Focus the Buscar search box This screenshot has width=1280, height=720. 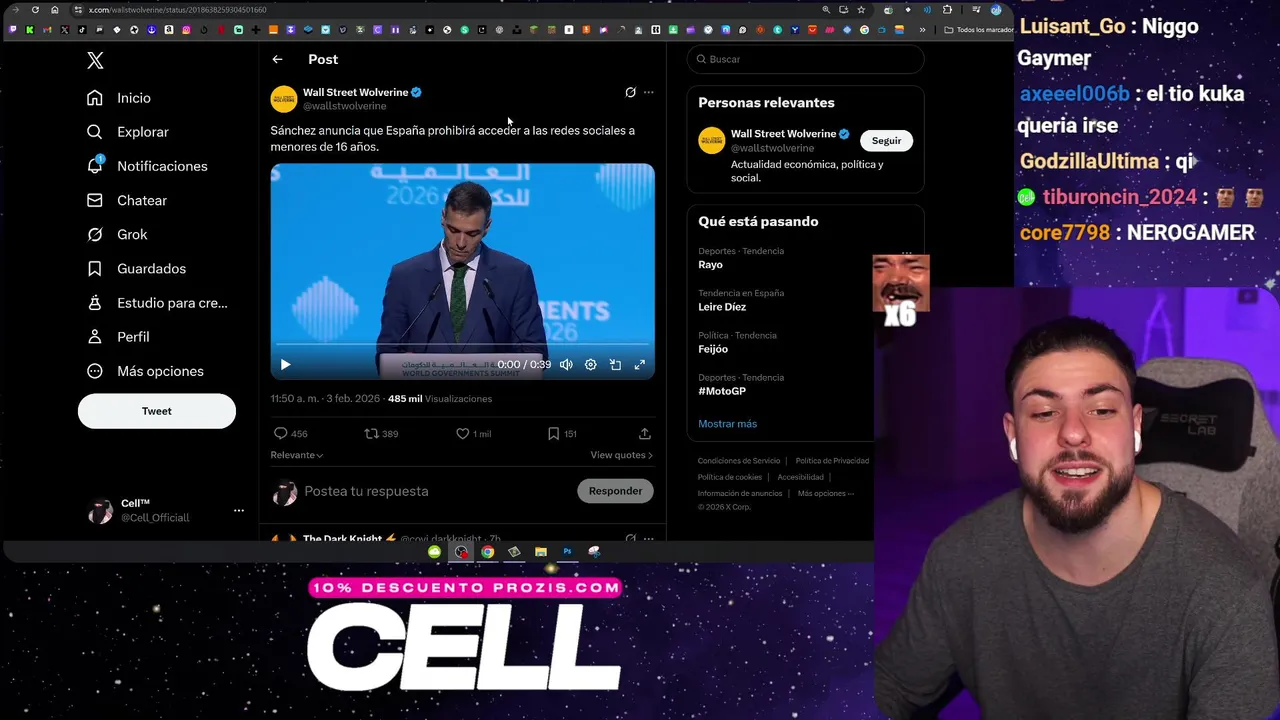805,59
